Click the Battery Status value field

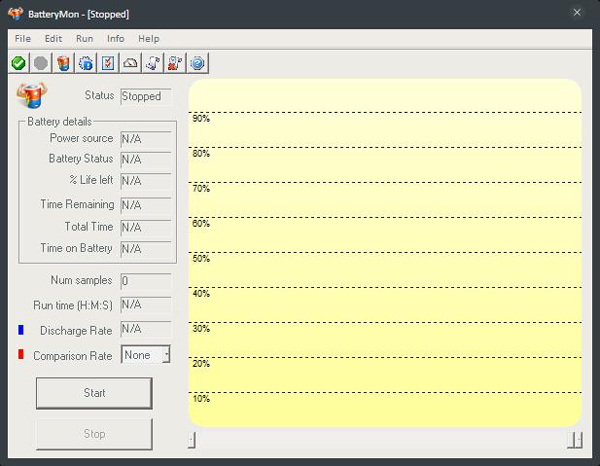[x=146, y=160]
